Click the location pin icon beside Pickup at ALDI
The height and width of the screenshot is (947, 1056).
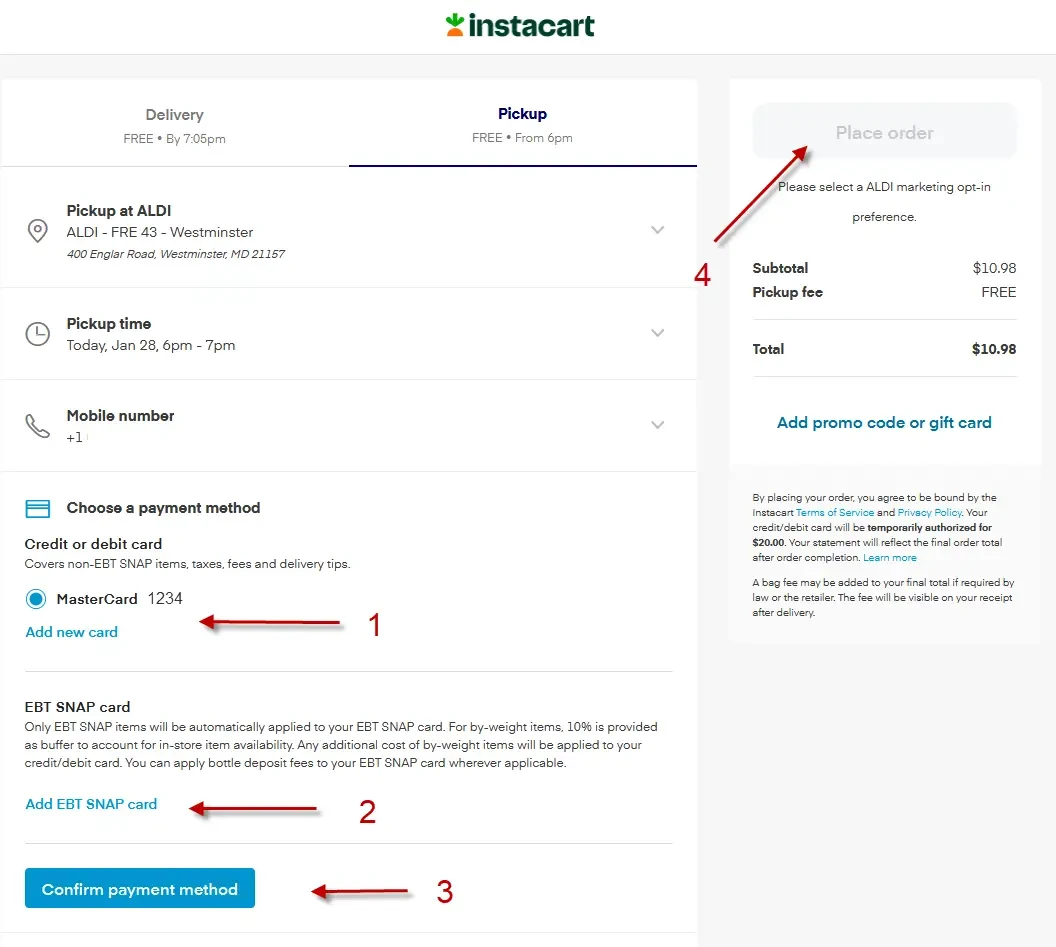click(37, 231)
